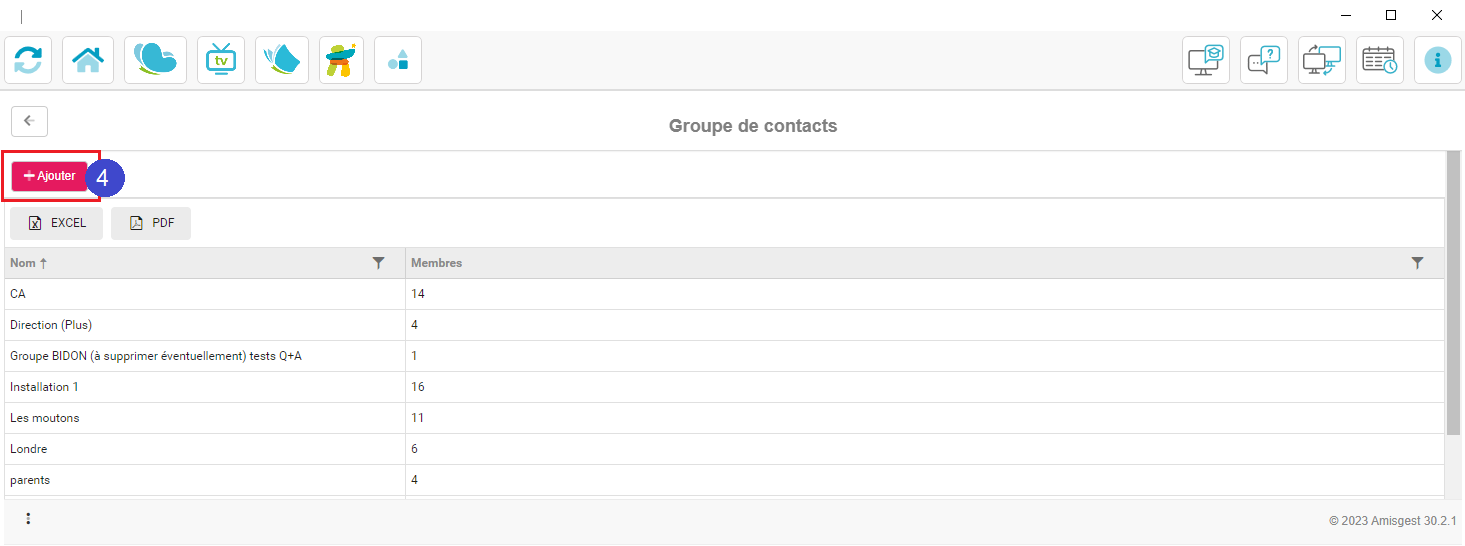The width and height of the screenshot is (1465, 546).
Task: Show the information 'i' icon
Action: (1438, 60)
